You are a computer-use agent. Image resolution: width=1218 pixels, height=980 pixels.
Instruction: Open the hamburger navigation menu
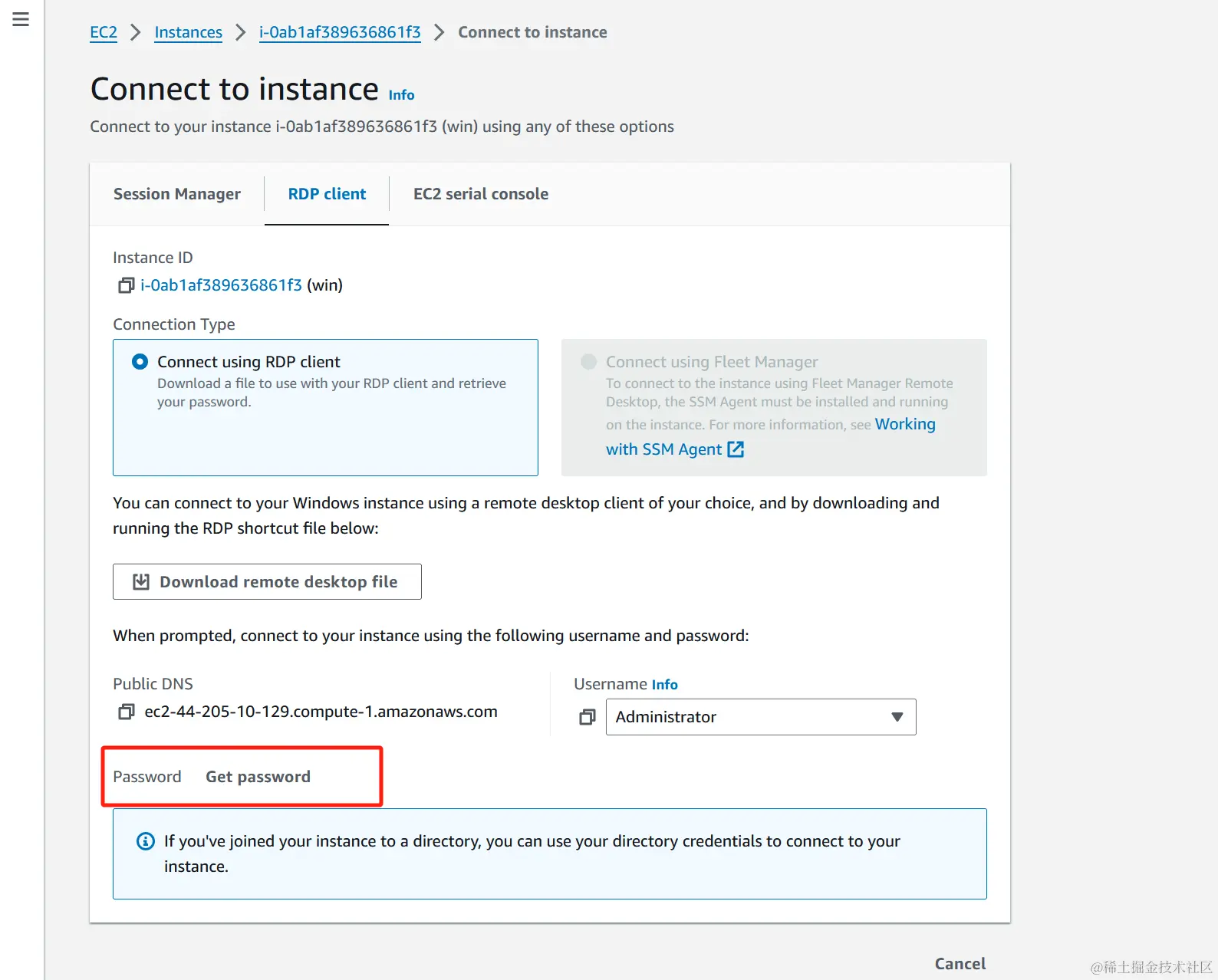[21, 19]
